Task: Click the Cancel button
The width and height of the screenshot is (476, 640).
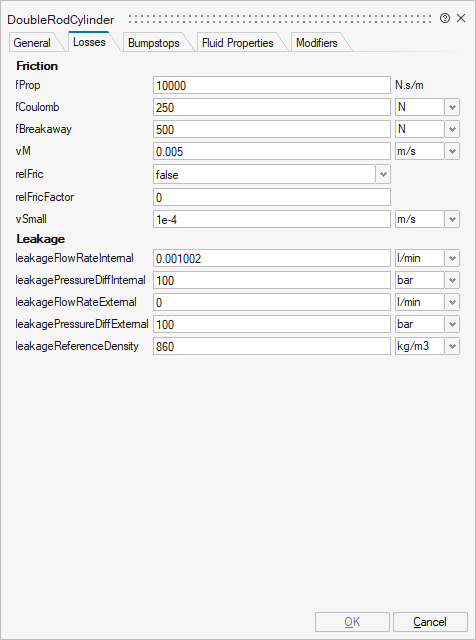Action: click(x=430, y=622)
